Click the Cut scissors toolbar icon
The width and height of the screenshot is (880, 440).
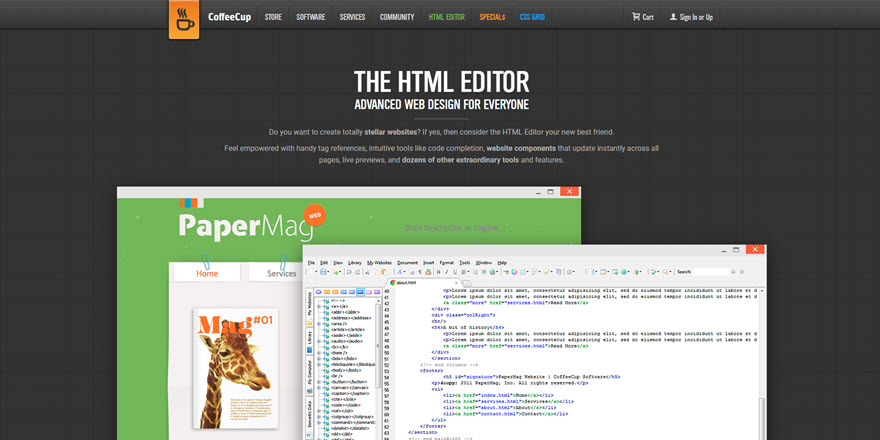[368, 272]
